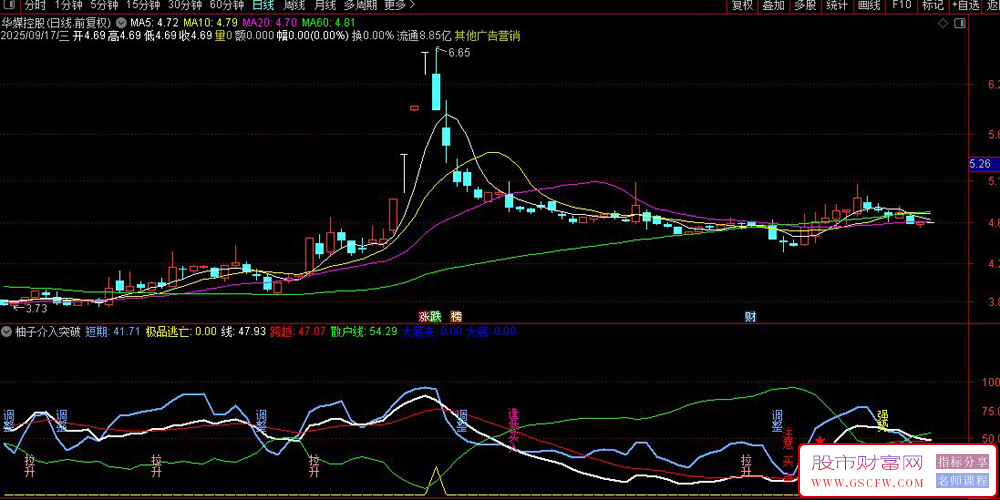
Task: Click the 标记 mark button
Action: [x=932, y=6]
